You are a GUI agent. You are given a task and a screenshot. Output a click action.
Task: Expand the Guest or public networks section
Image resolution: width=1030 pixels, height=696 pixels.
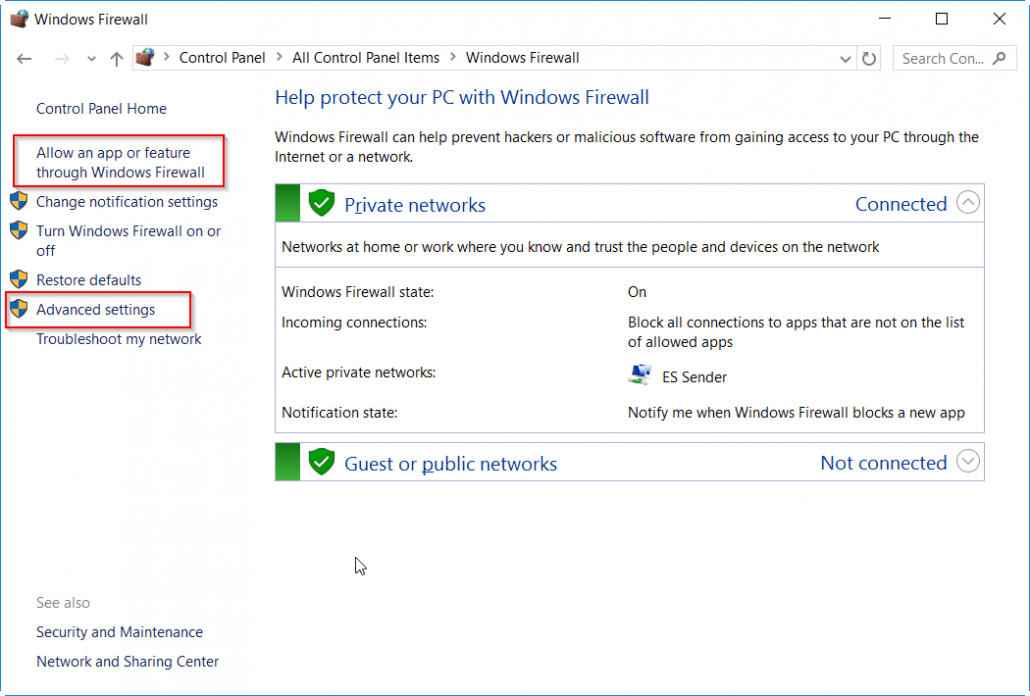(x=967, y=461)
